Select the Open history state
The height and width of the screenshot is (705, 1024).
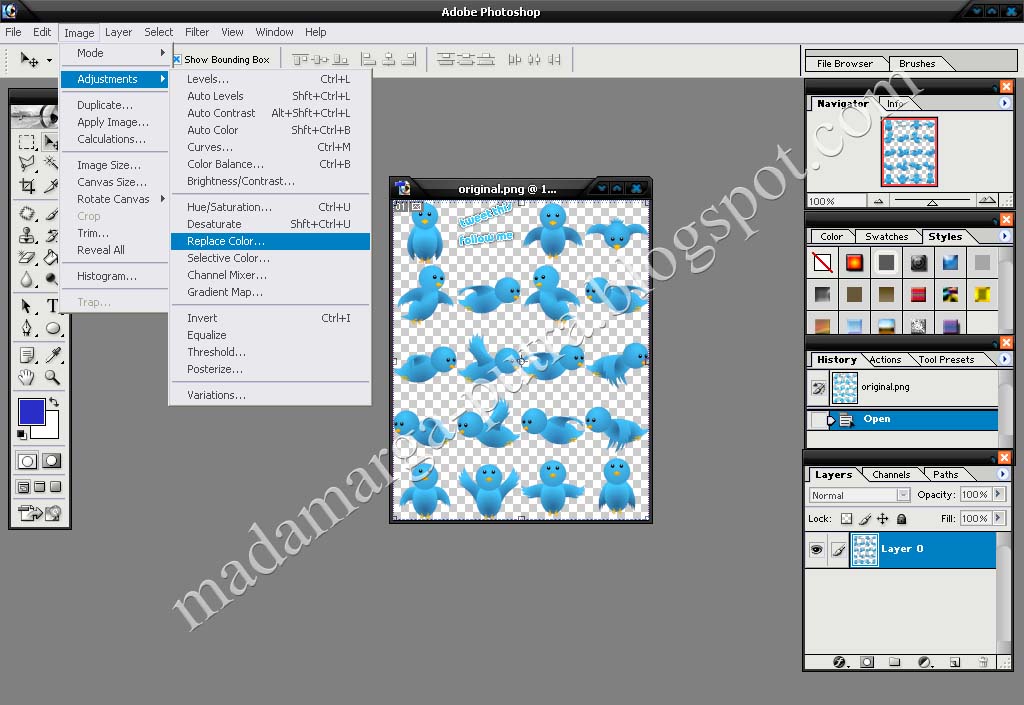click(902, 420)
